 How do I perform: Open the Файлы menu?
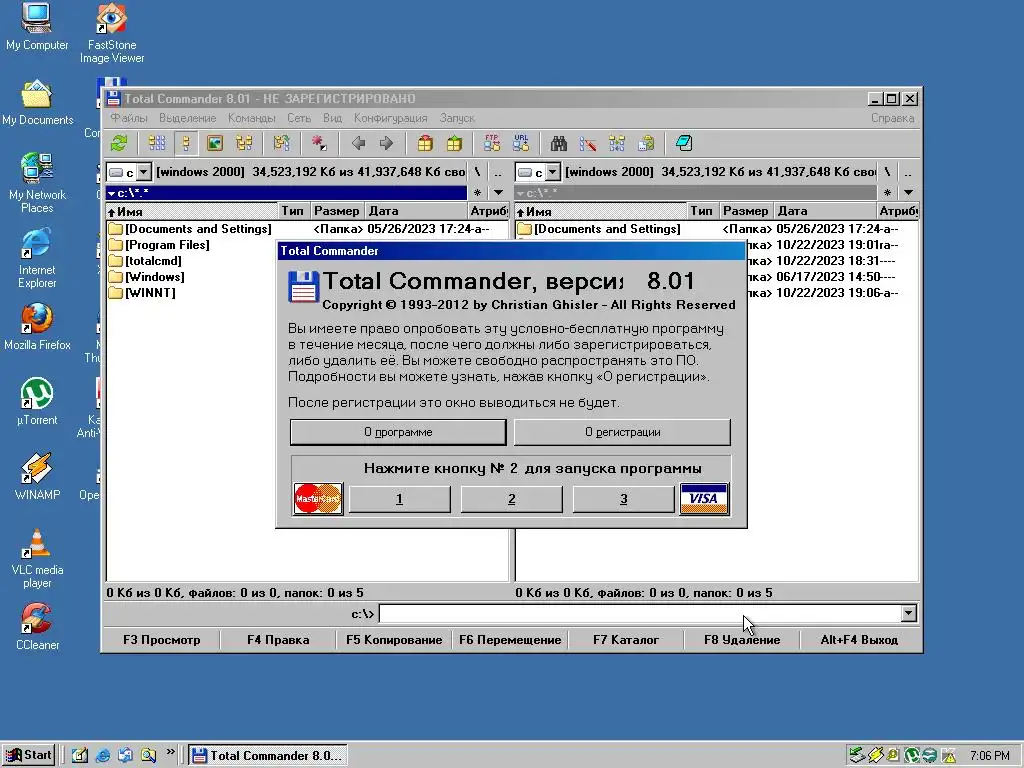(129, 118)
